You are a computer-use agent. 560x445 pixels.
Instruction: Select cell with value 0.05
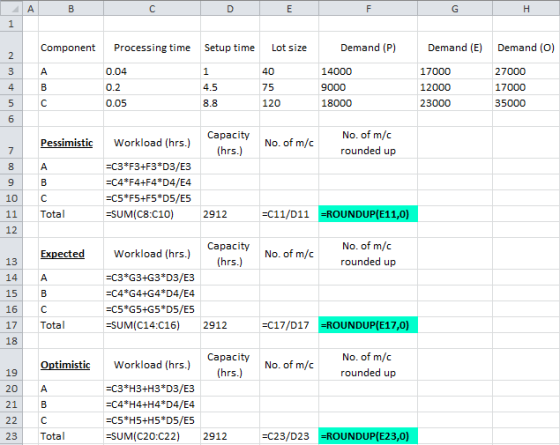pyautogui.click(x=152, y=103)
